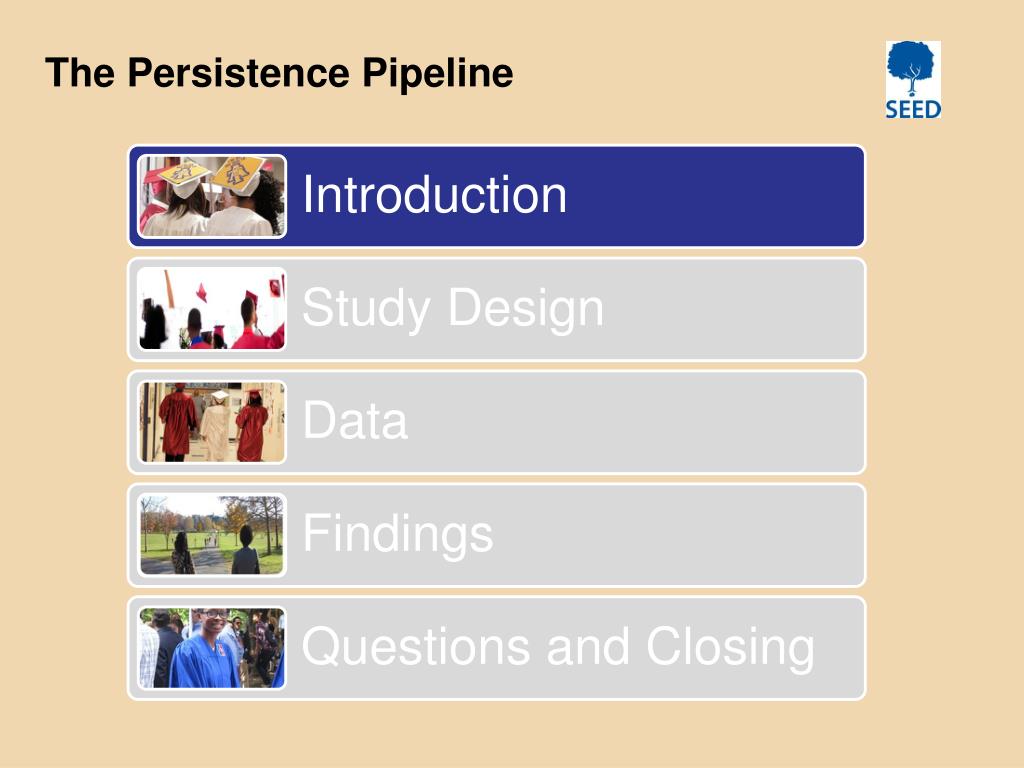The height and width of the screenshot is (768, 1024).
Task: Click the park walkway thumbnail beside Findings
Action: tap(212, 535)
